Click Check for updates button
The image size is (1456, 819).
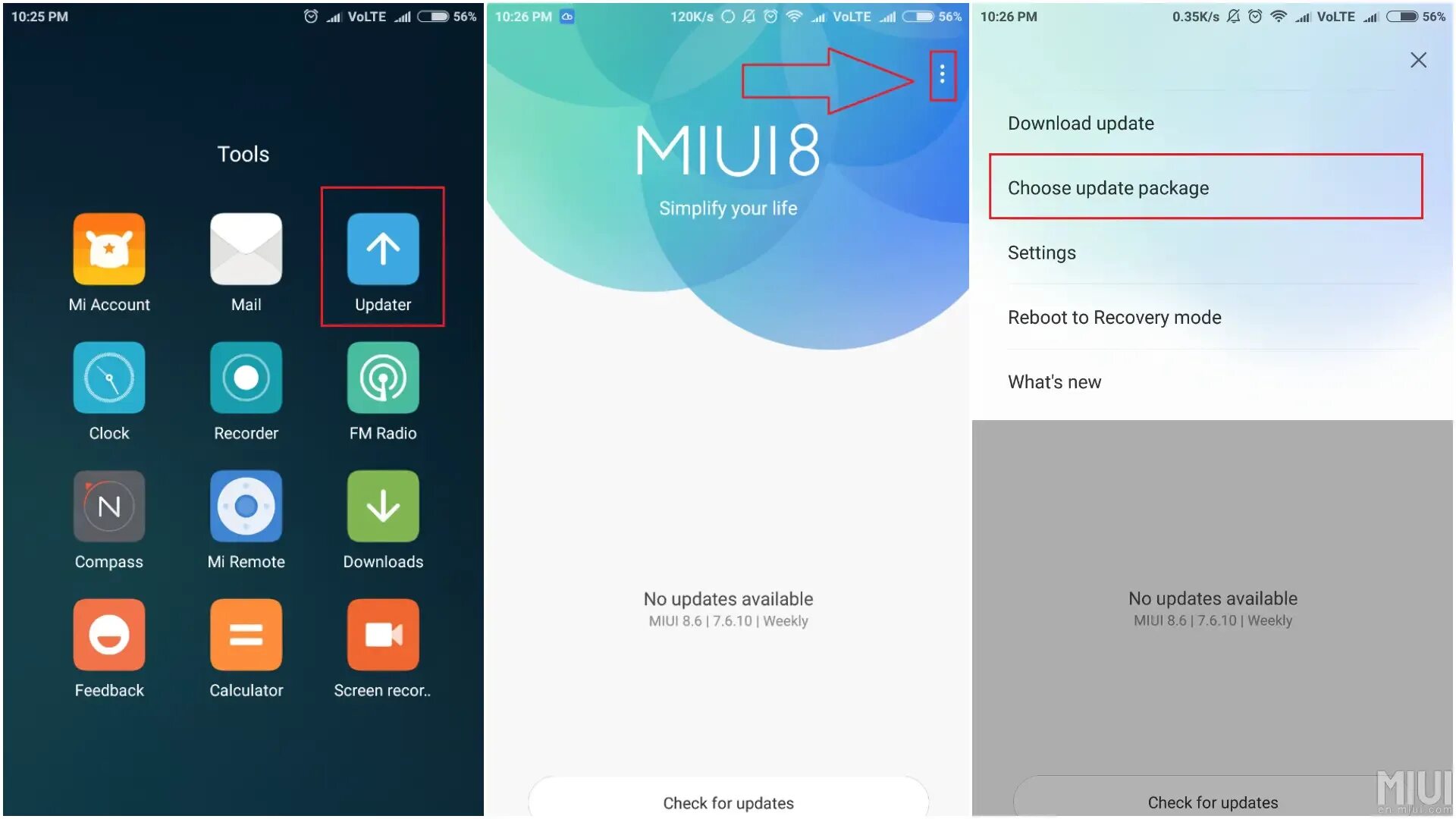coord(728,802)
